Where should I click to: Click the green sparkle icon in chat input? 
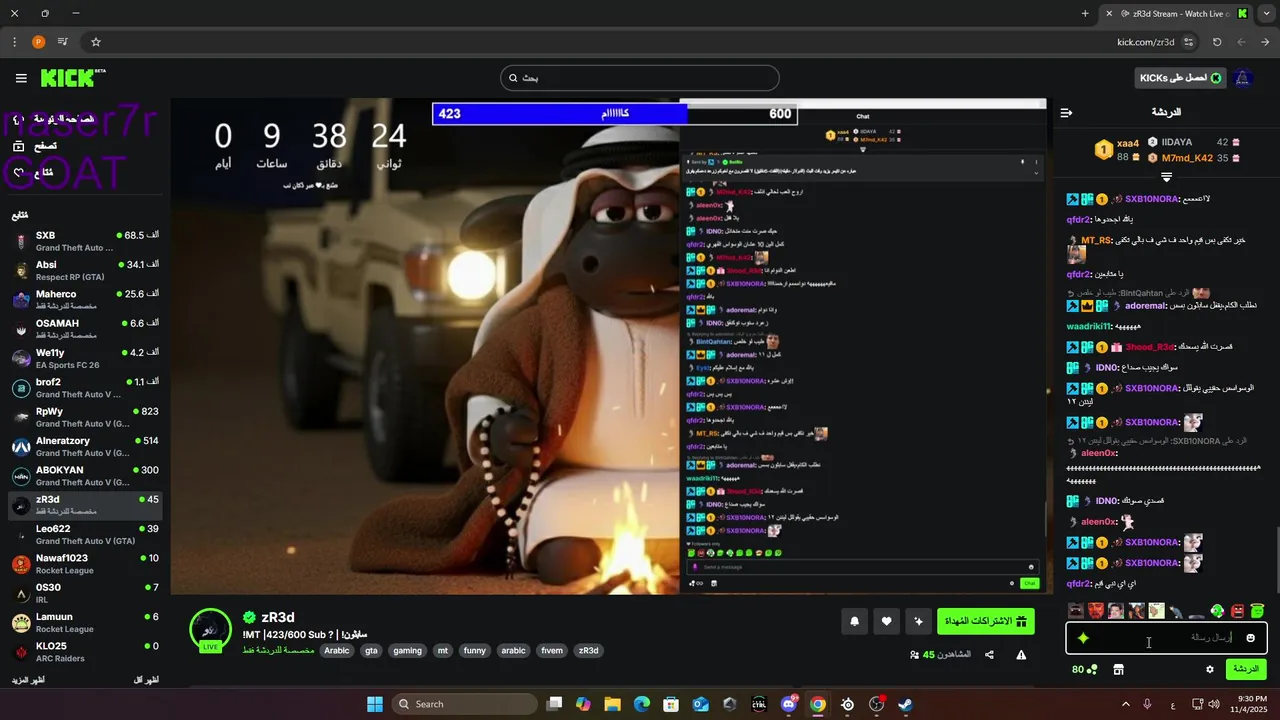(1083, 638)
